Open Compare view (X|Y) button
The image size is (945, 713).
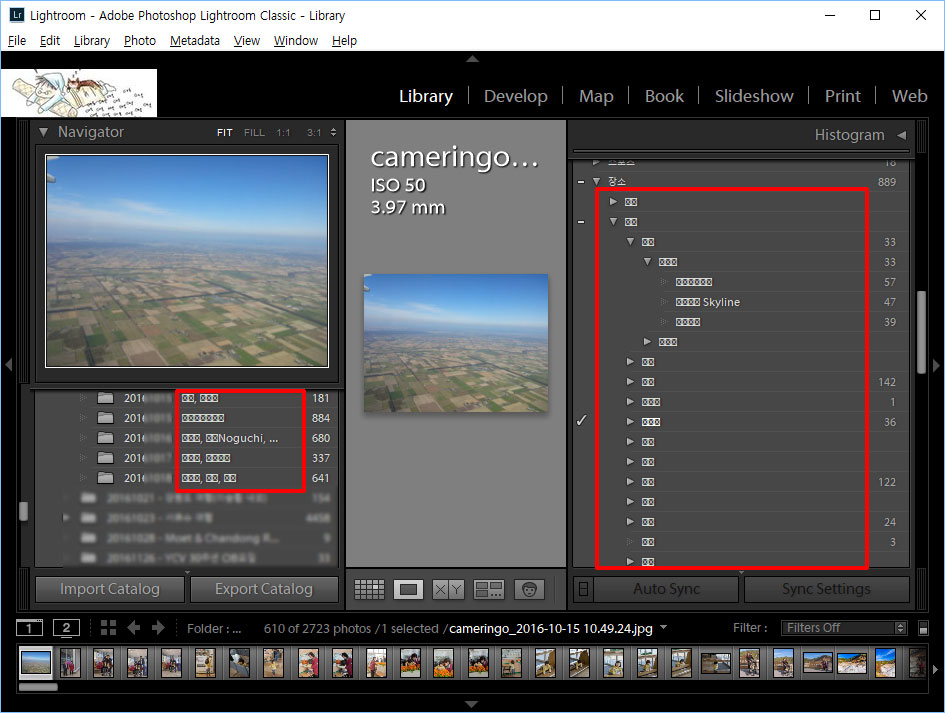448,589
